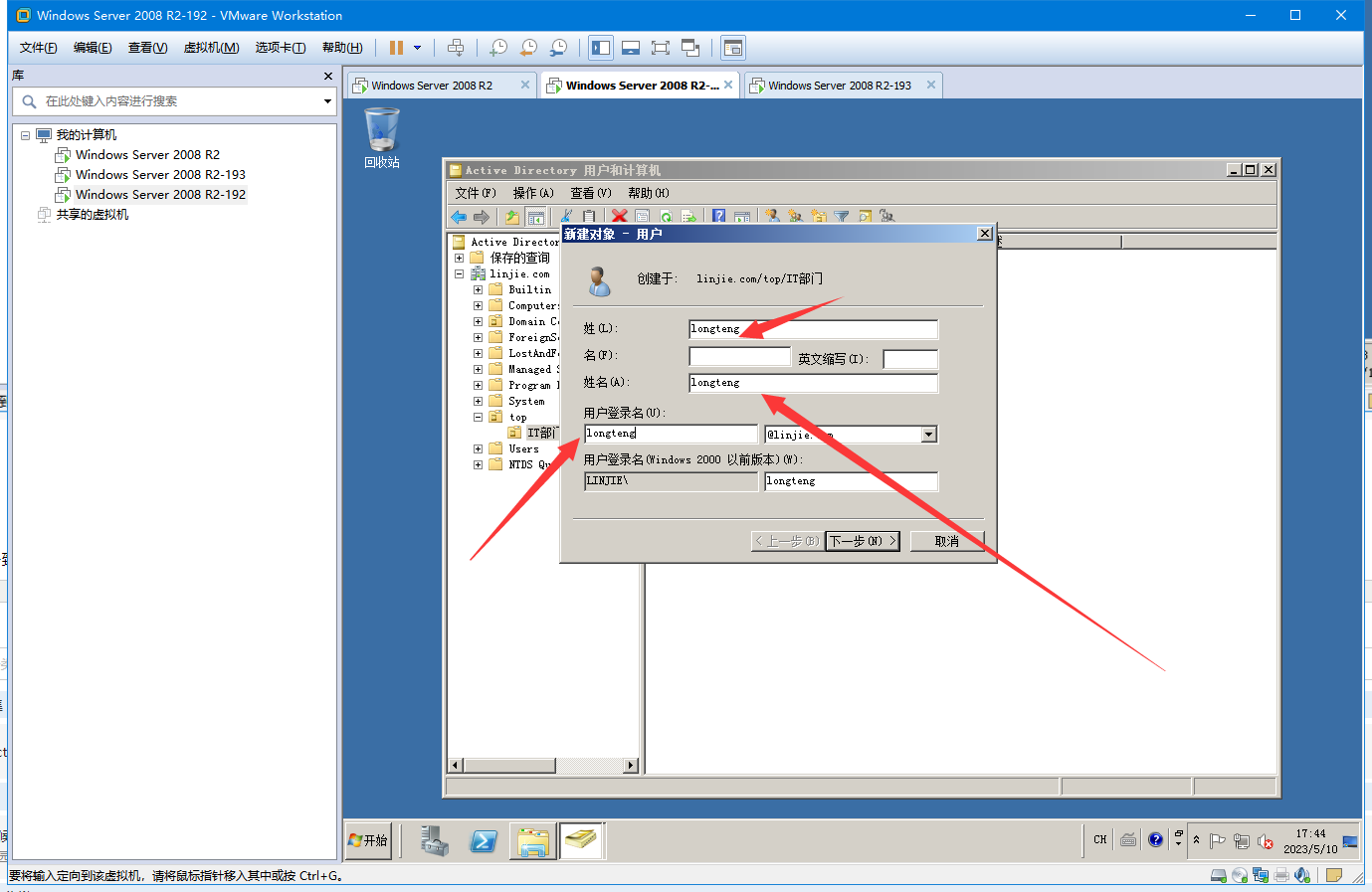Open the VMware 选项卡(T) menu
This screenshot has width=1372, height=892.
pyautogui.click(x=280, y=48)
